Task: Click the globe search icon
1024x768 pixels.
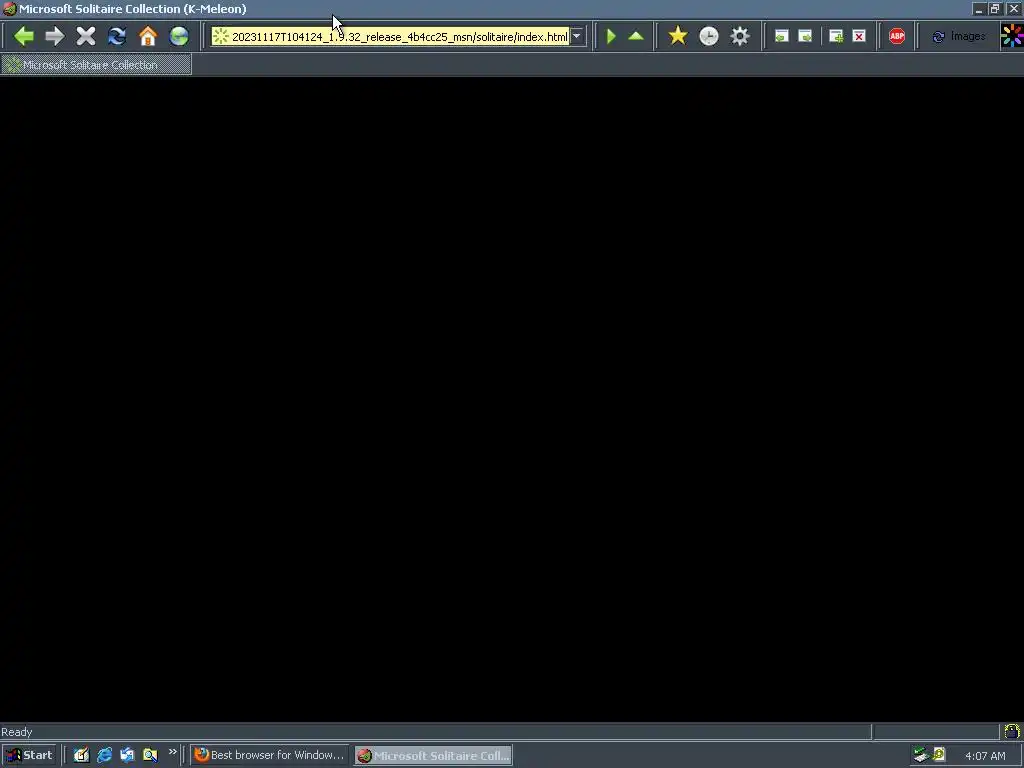Action: 179,36
